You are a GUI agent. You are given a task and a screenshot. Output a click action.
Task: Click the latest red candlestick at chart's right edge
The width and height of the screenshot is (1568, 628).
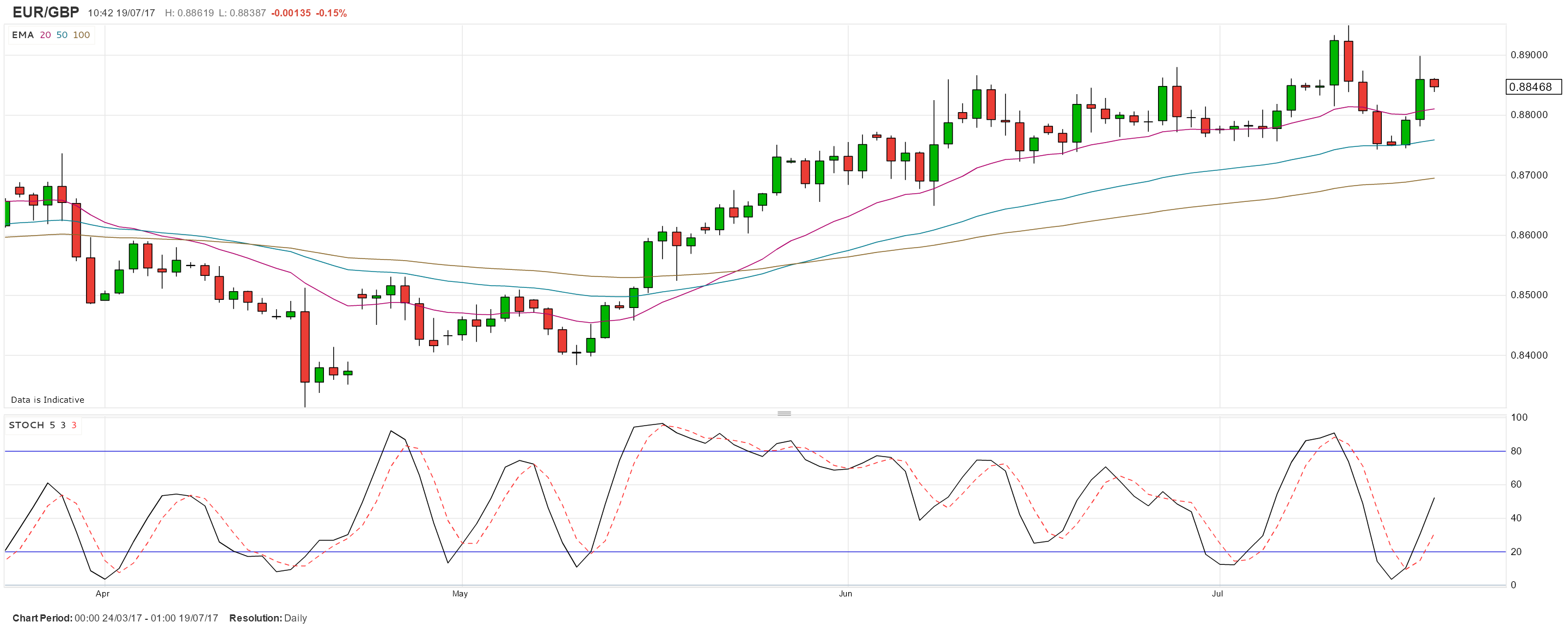click(x=1434, y=83)
